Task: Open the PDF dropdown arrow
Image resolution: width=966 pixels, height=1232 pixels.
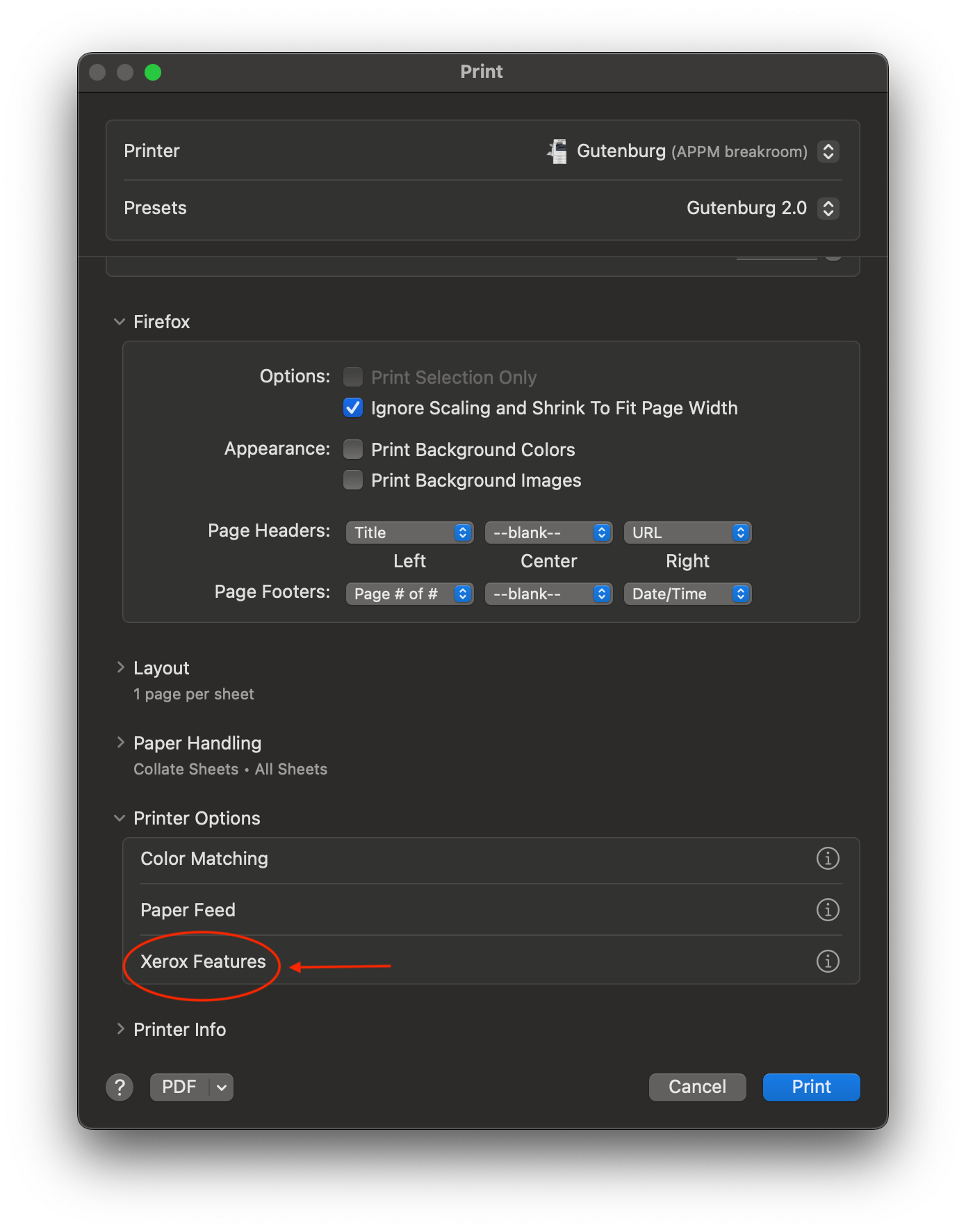Action: [222, 1087]
